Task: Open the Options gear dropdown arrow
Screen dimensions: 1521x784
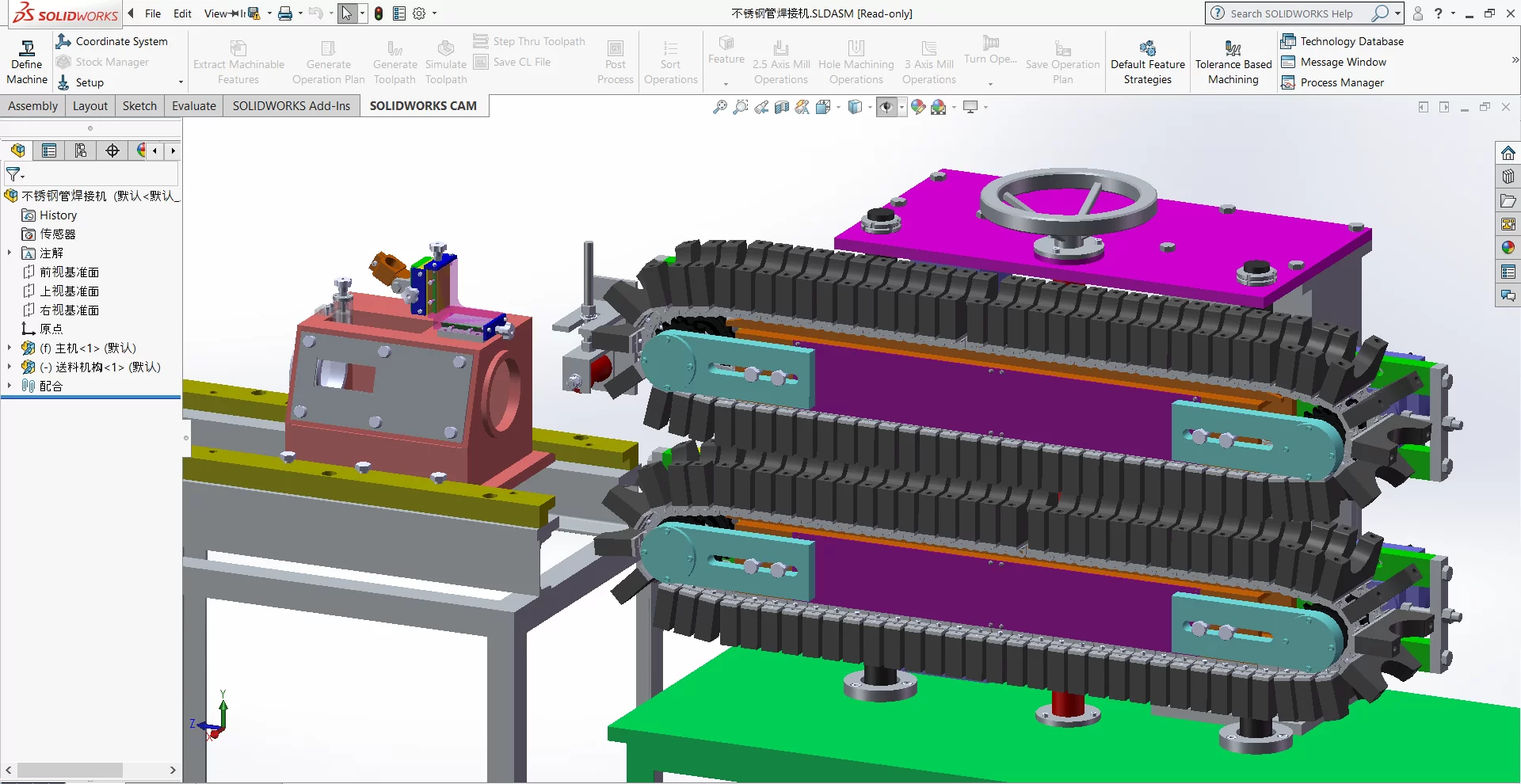Action: (x=434, y=13)
